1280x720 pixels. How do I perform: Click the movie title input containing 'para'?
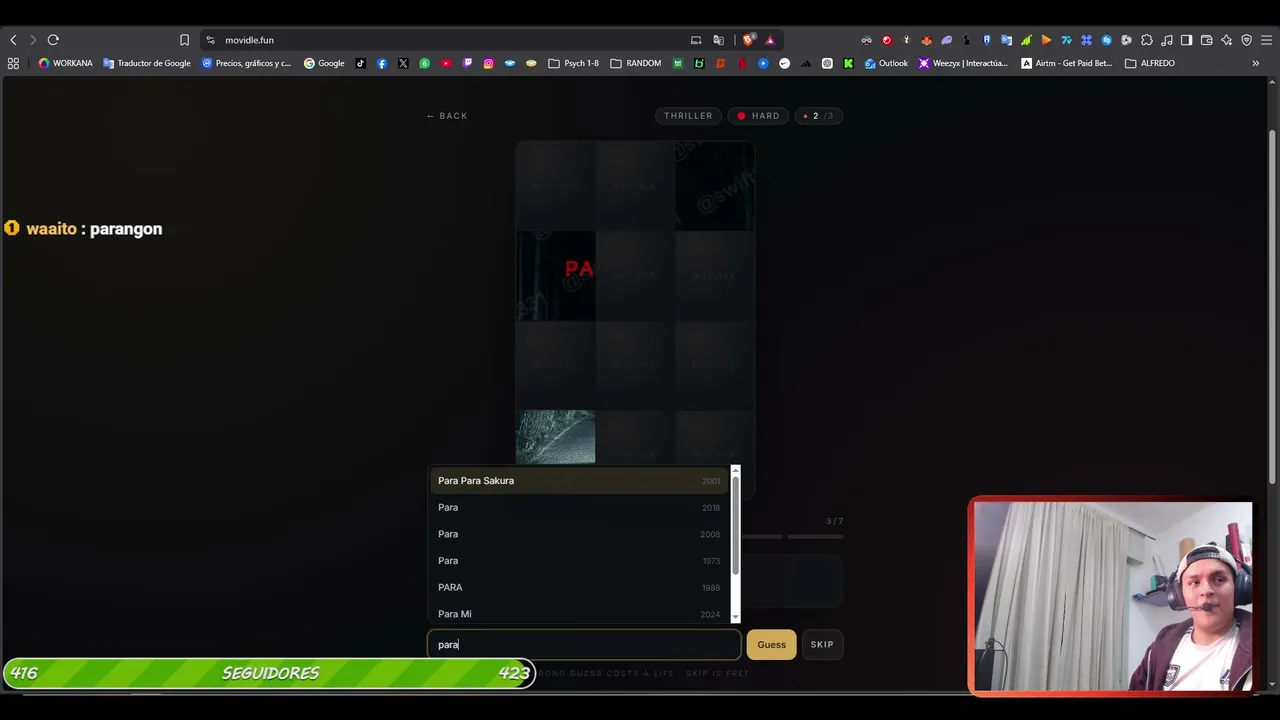584,645
